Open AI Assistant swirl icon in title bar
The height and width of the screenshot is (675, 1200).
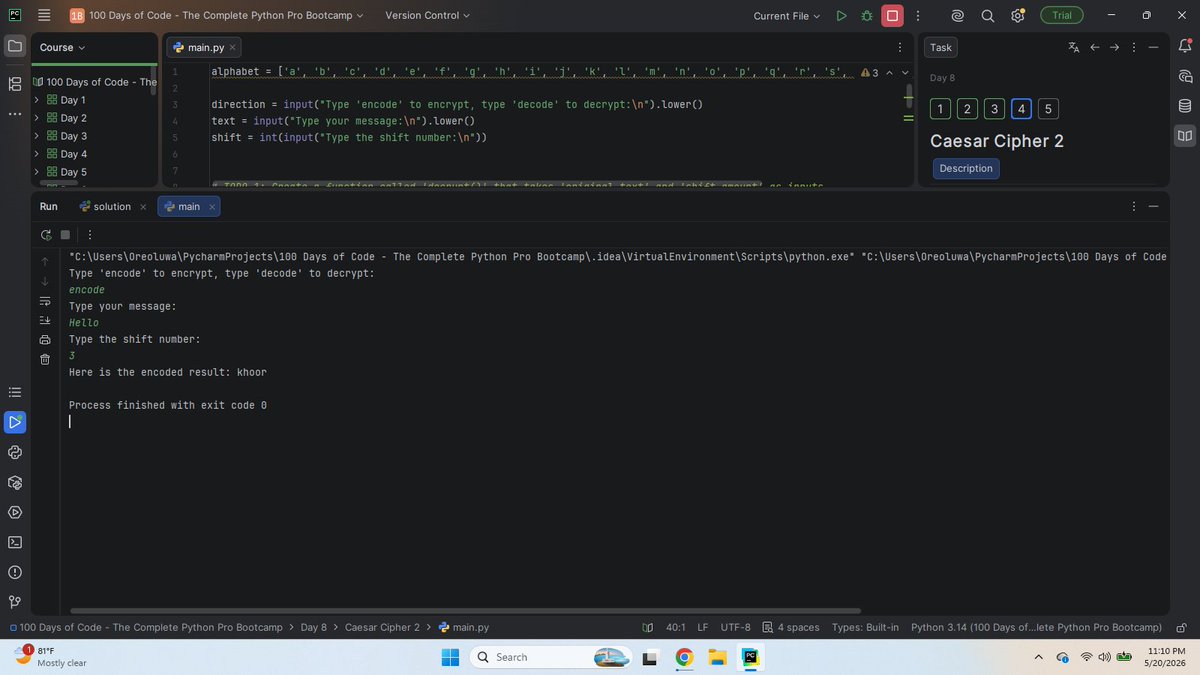tap(957, 16)
